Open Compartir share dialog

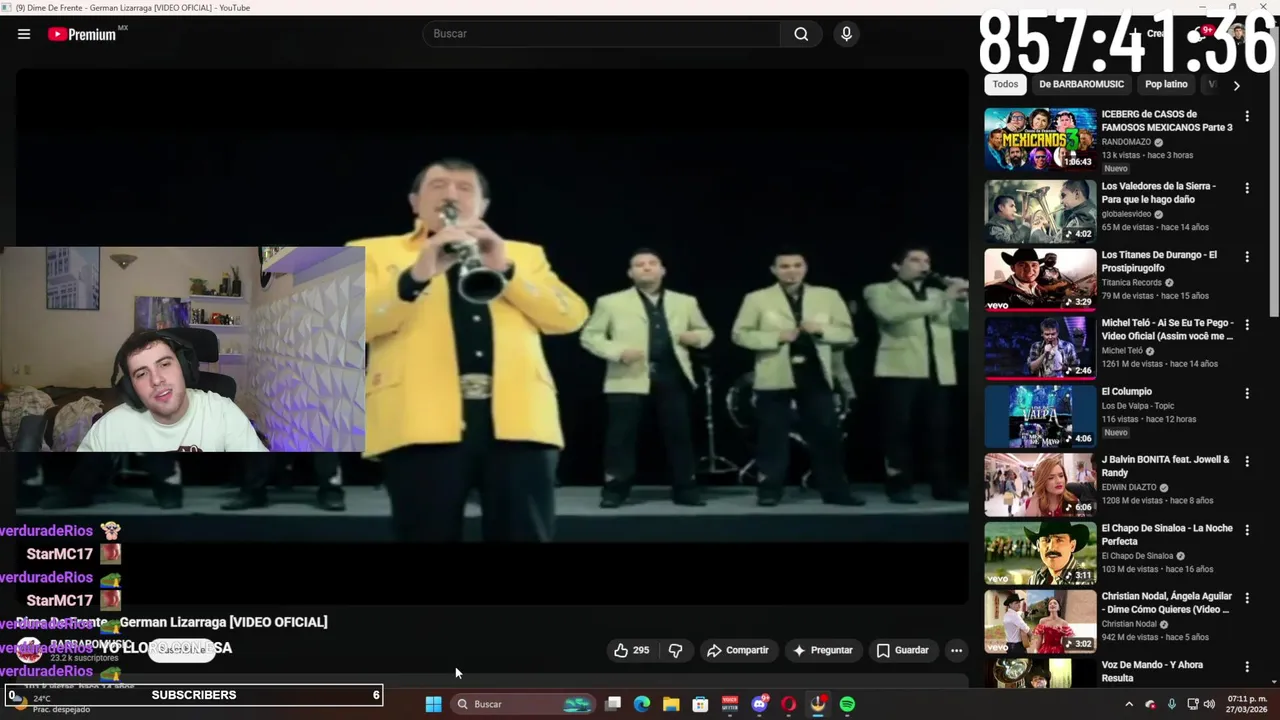point(737,650)
